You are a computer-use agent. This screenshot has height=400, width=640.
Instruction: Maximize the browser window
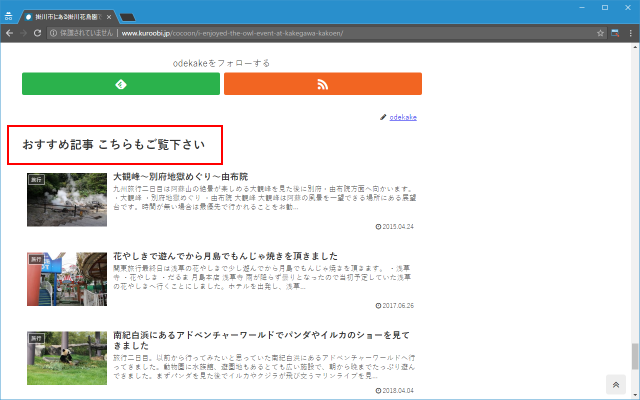605,7
